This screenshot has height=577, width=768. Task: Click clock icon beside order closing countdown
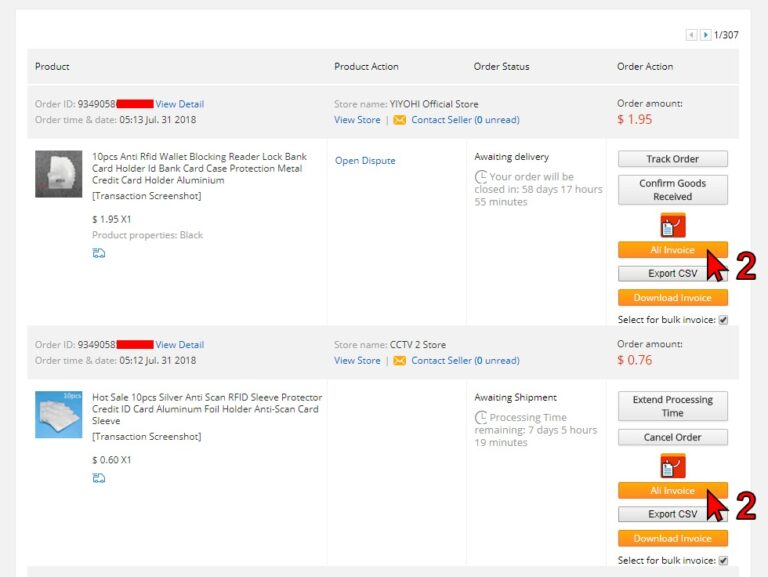tap(480, 176)
